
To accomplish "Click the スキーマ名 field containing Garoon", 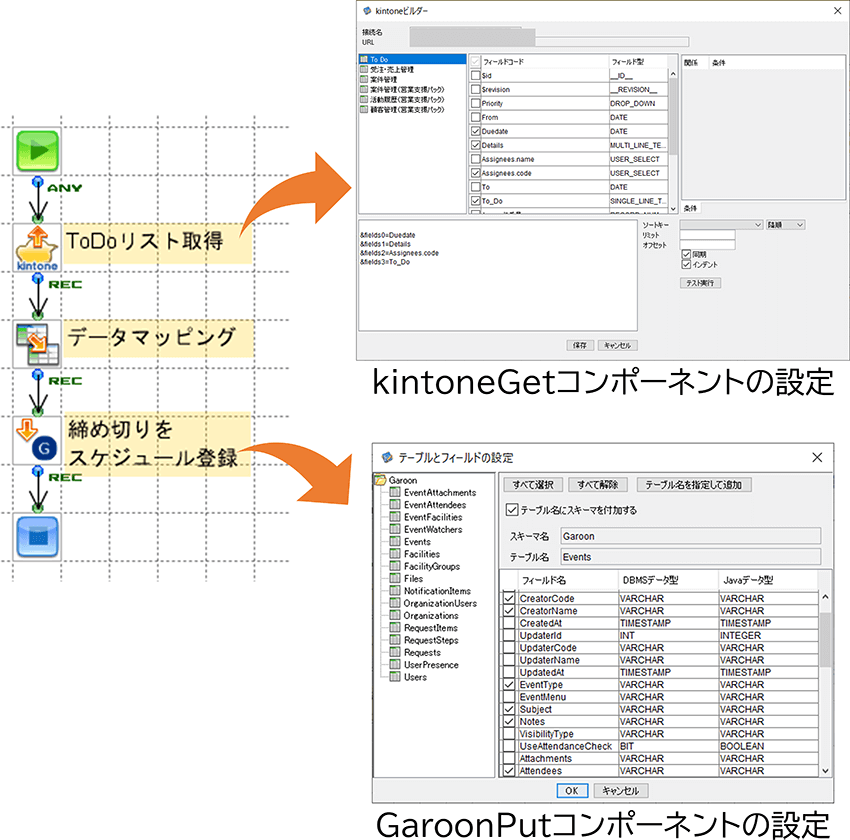I will pos(691,536).
